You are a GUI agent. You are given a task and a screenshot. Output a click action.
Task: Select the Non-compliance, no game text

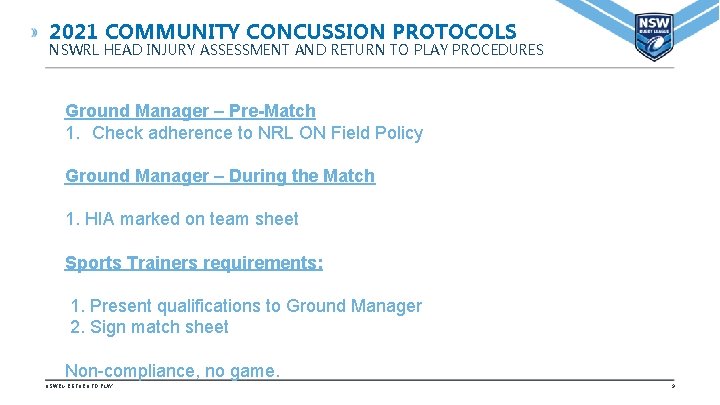[x=172, y=371]
